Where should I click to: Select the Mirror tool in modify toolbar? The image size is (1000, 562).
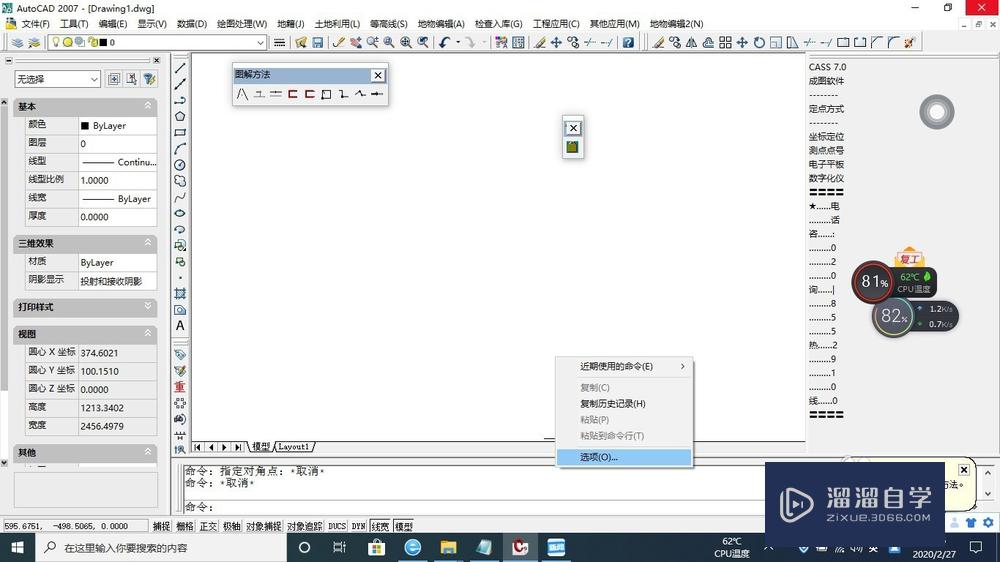coord(691,42)
